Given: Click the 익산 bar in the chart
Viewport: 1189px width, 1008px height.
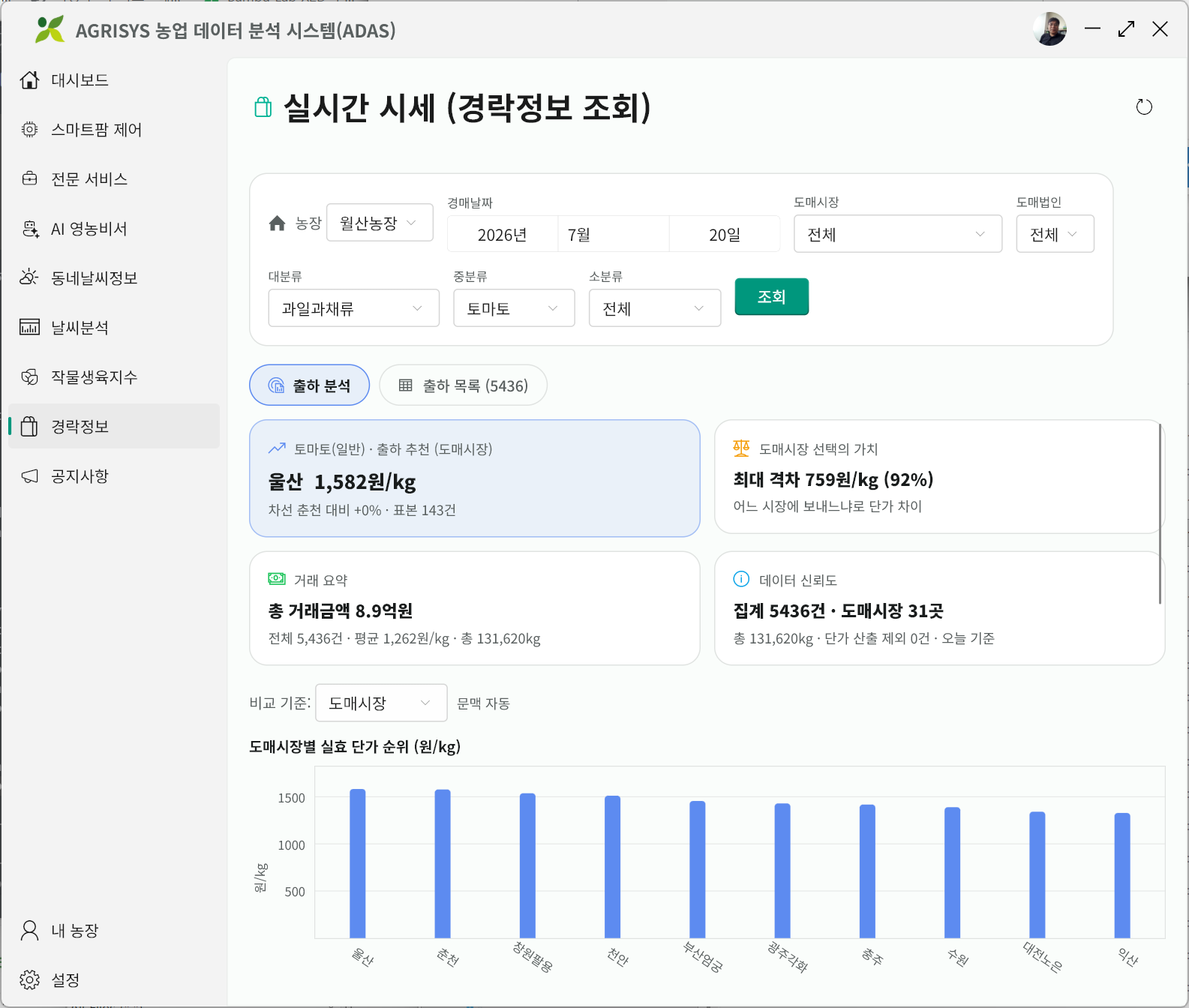Looking at the screenshot, I should point(1122,875).
